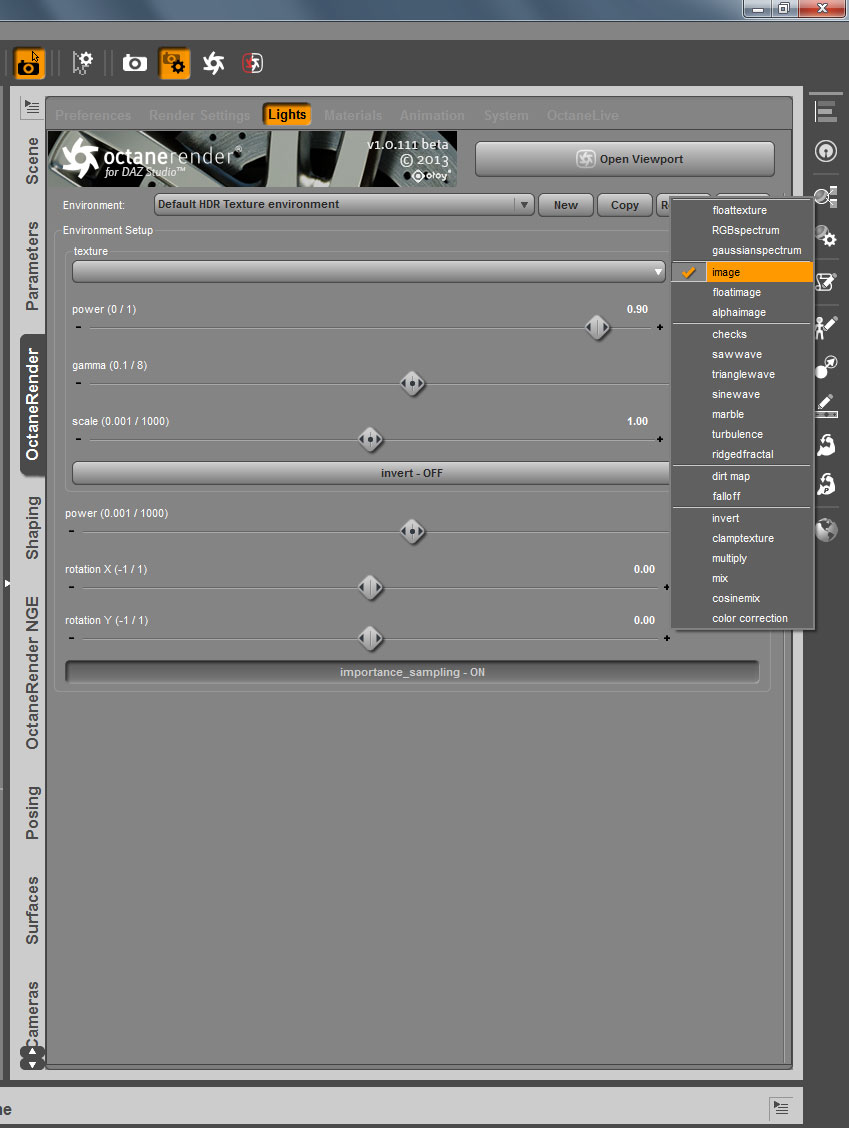Click the scroll-and-pencil script icon

(x=826, y=282)
